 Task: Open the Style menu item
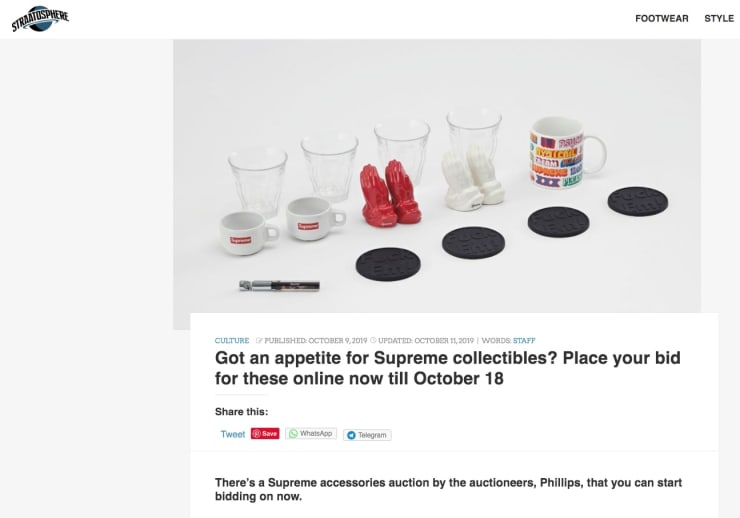click(x=718, y=18)
